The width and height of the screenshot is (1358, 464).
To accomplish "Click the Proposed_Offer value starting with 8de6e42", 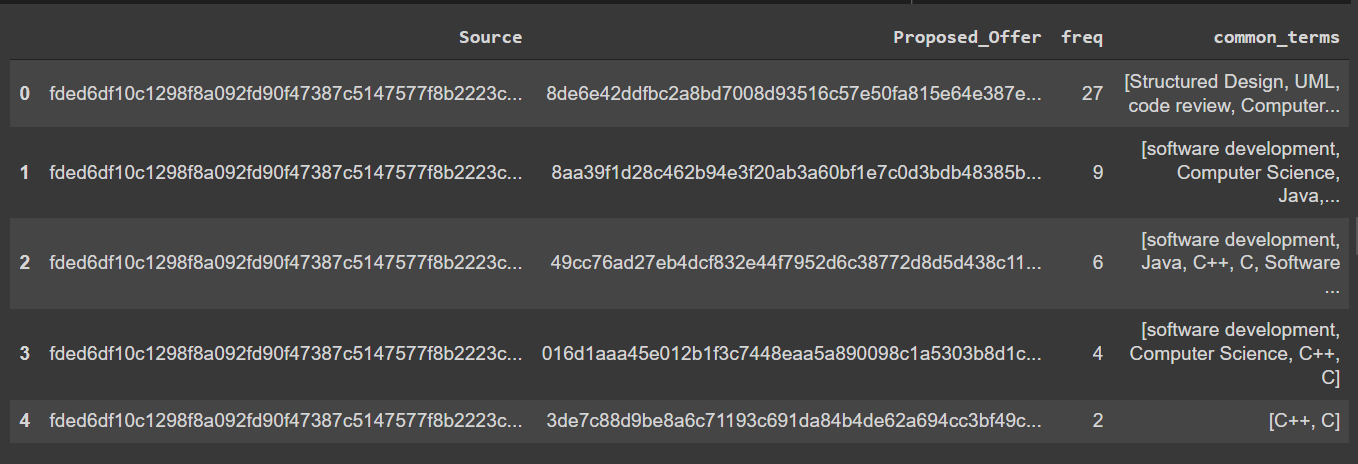I will point(794,93).
